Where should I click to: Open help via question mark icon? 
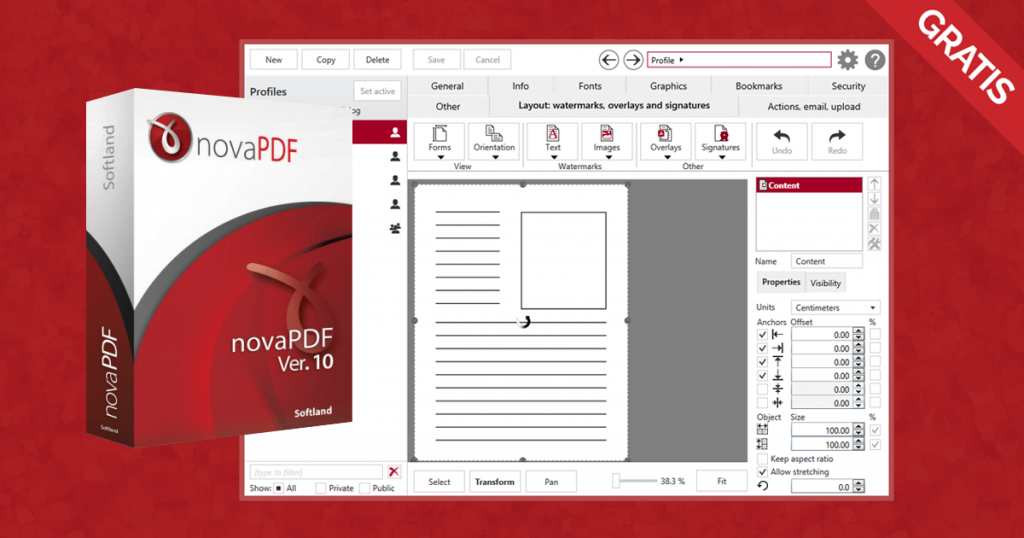(875, 60)
